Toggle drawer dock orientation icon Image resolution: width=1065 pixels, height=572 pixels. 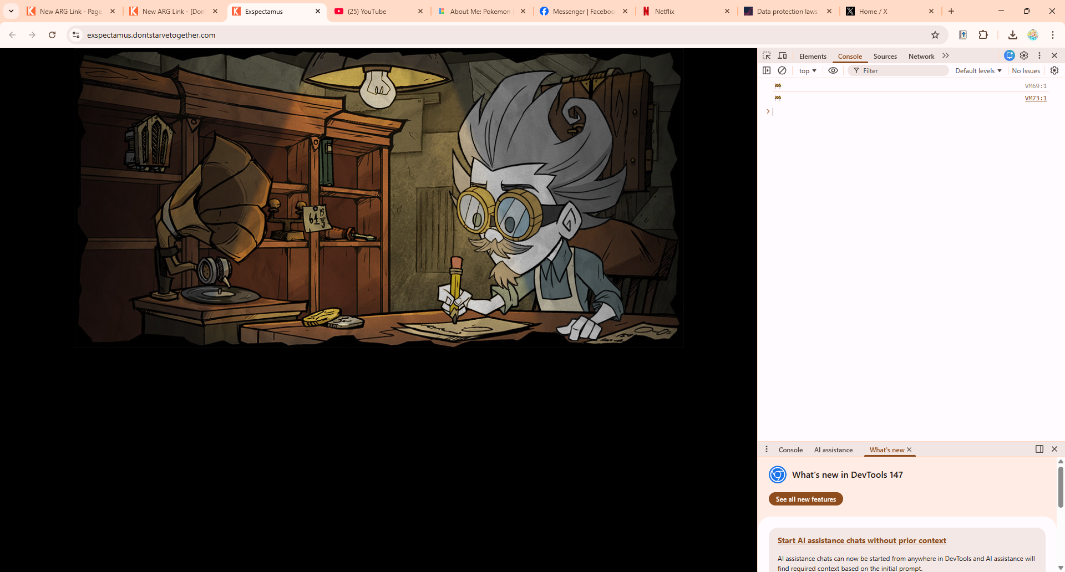[1039, 449]
